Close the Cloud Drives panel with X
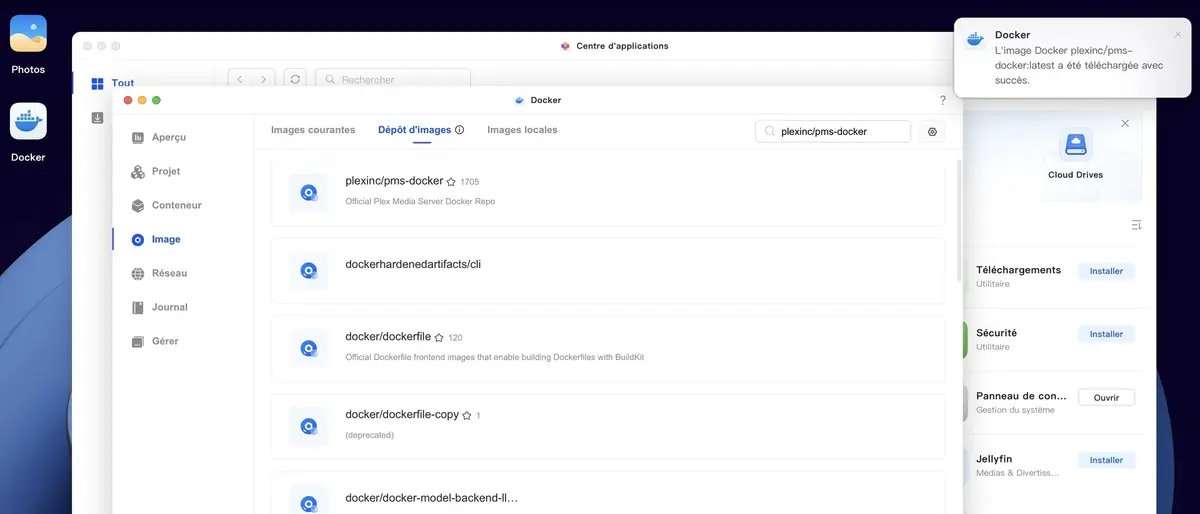Viewport: 1200px width, 514px height. tap(1125, 123)
